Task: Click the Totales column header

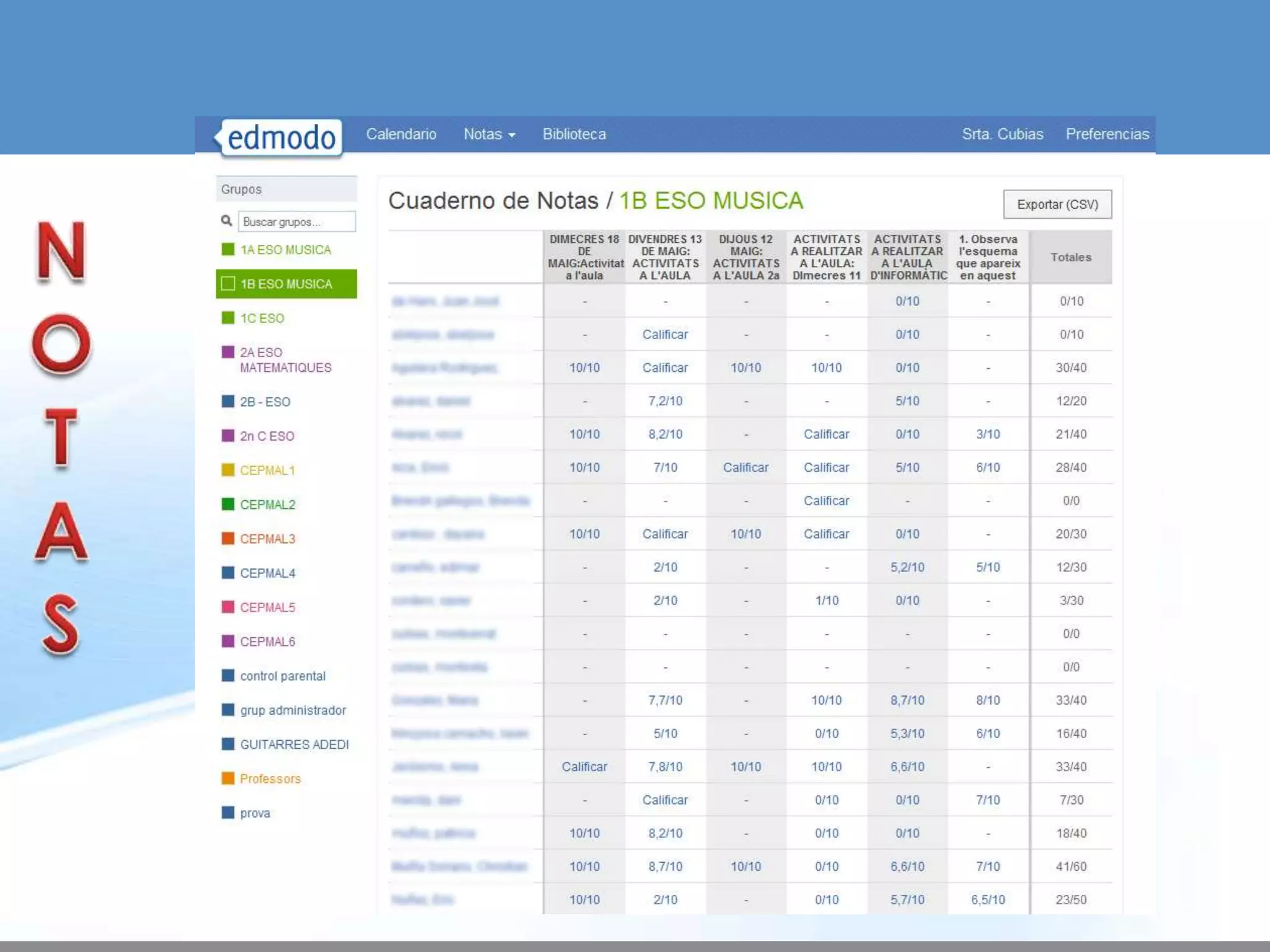Action: pyautogui.click(x=1071, y=257)
